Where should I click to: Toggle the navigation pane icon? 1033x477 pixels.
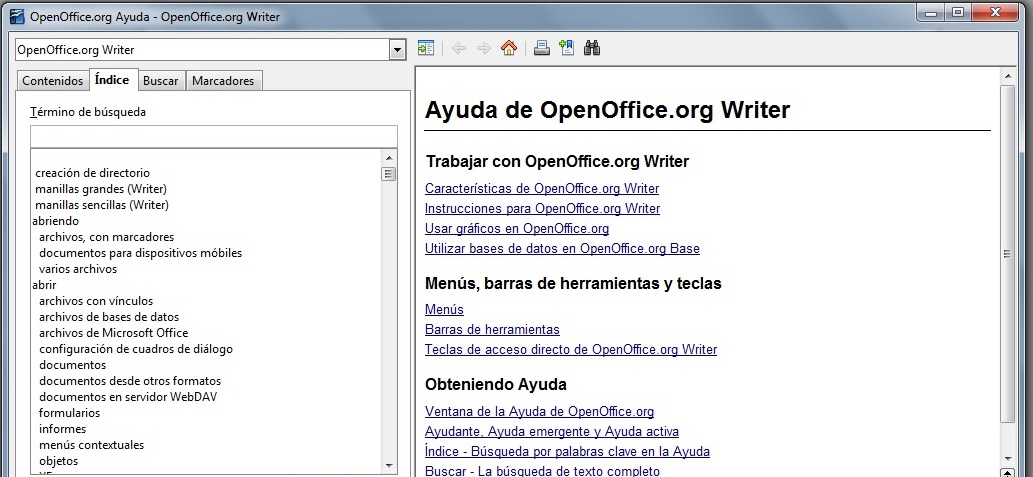pos(426,48)
